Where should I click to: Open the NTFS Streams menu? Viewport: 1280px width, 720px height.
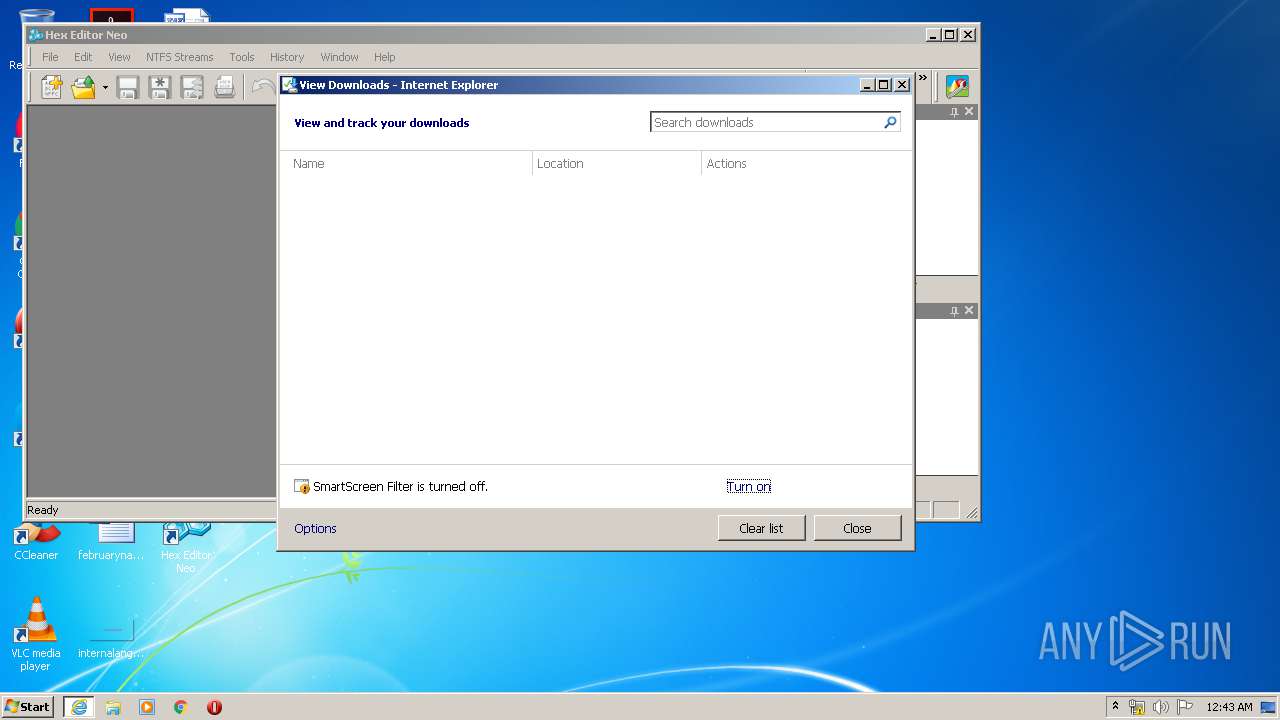pyautogui.click(x=180, y=57)
